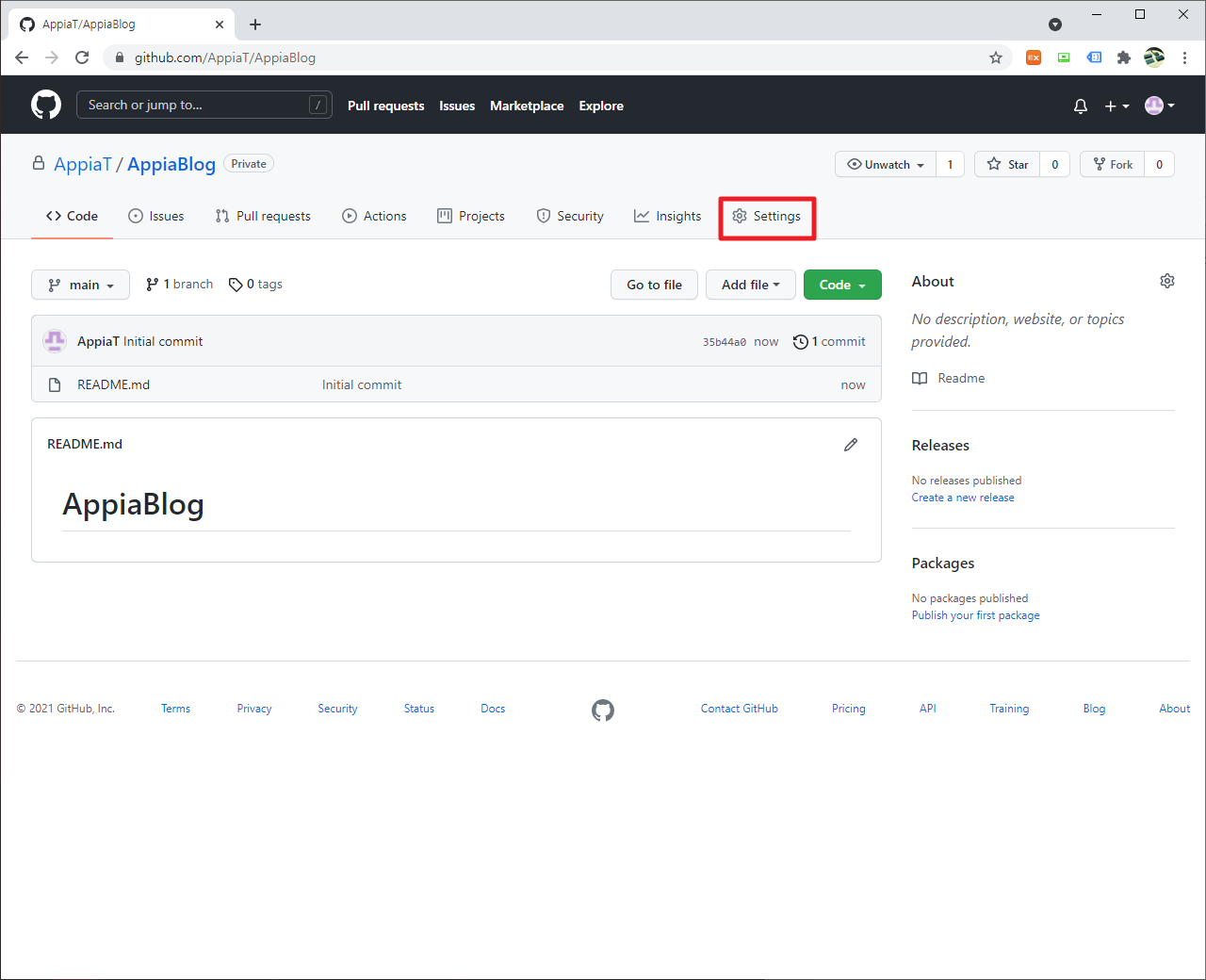The width and height of the screenshot is (1206, 980).
Task: View site info via the address bar lock icon
Action: [120, 57]
